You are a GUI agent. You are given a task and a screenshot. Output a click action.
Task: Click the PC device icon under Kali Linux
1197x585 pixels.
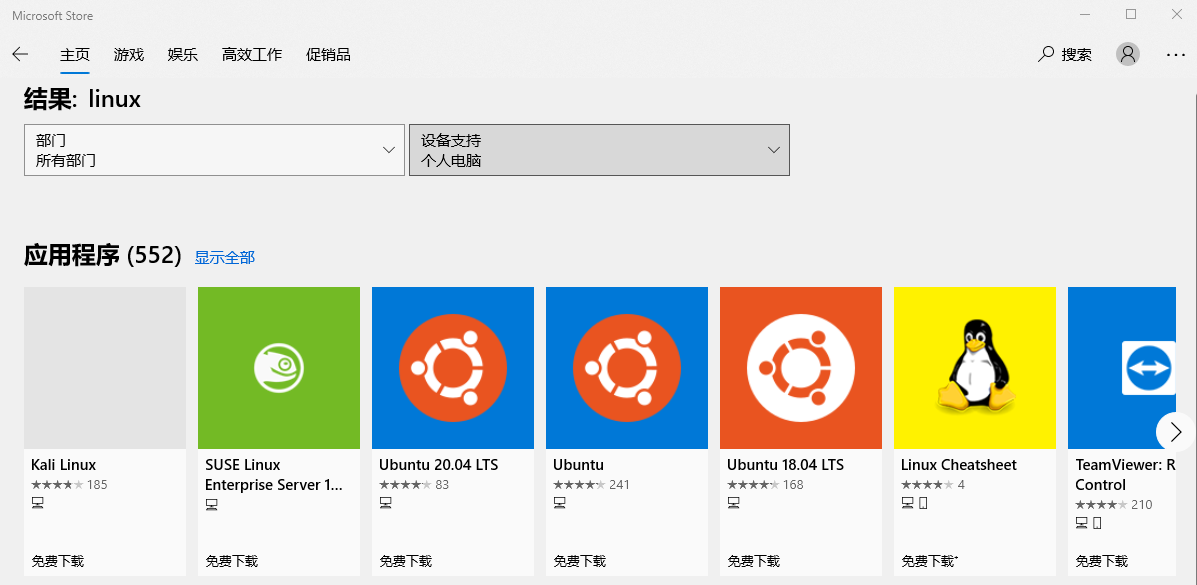click(x=37, y=503)
